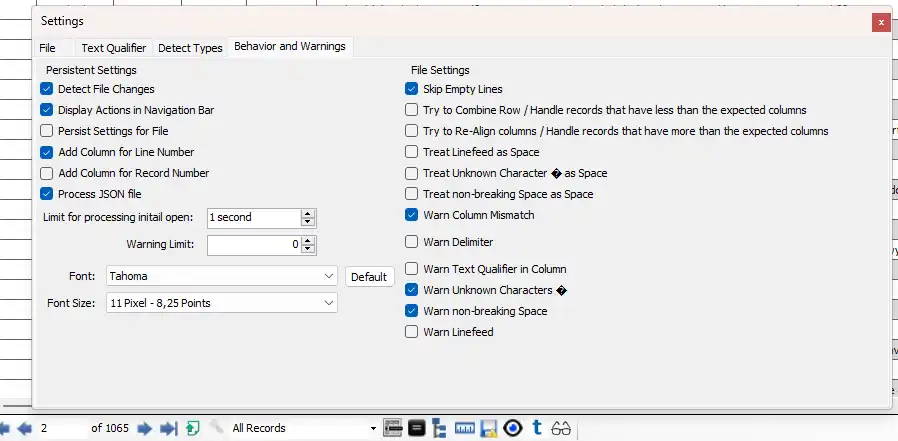Toggle Display Actions in Navigation Bar

pyautogui.click(x=46, y=110)
